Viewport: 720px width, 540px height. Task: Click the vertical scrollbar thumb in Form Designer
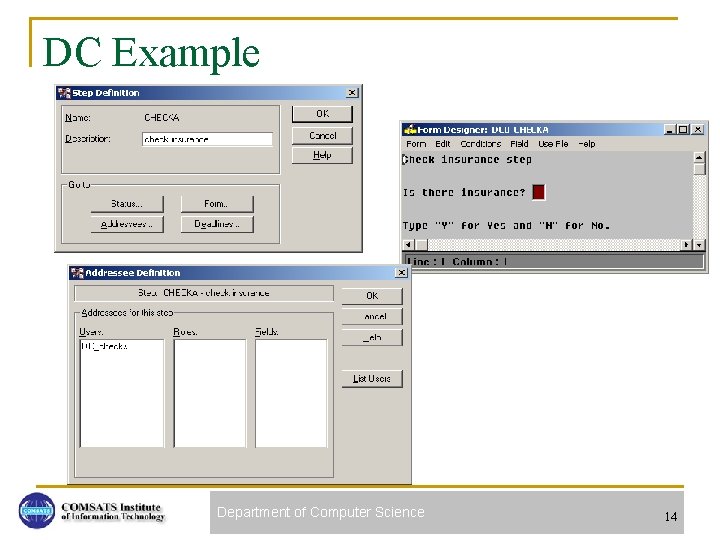click(x=699, y=169)
